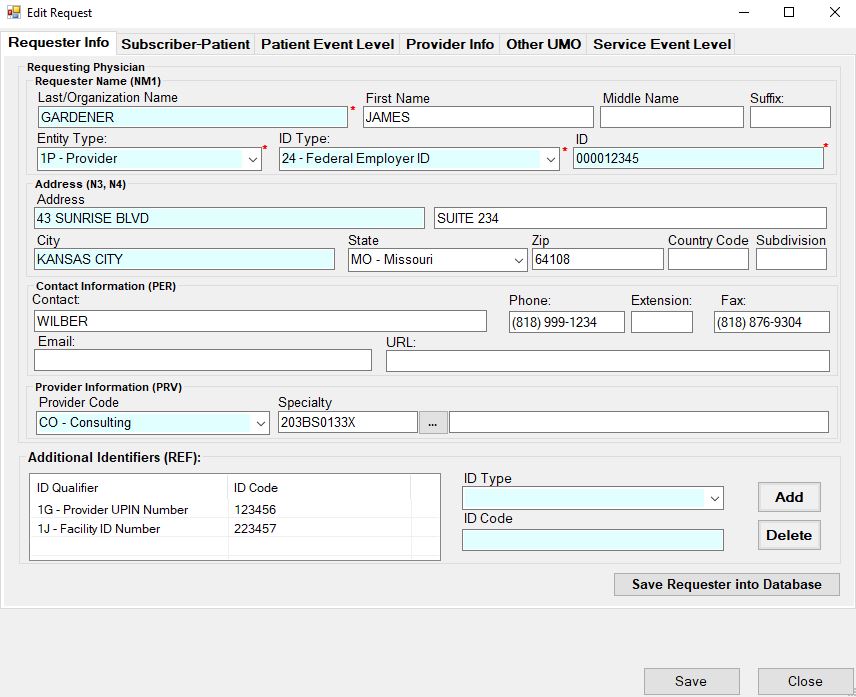Focus the Additional Identifiers ID Code field
The image size is (856, 697).
593,540
